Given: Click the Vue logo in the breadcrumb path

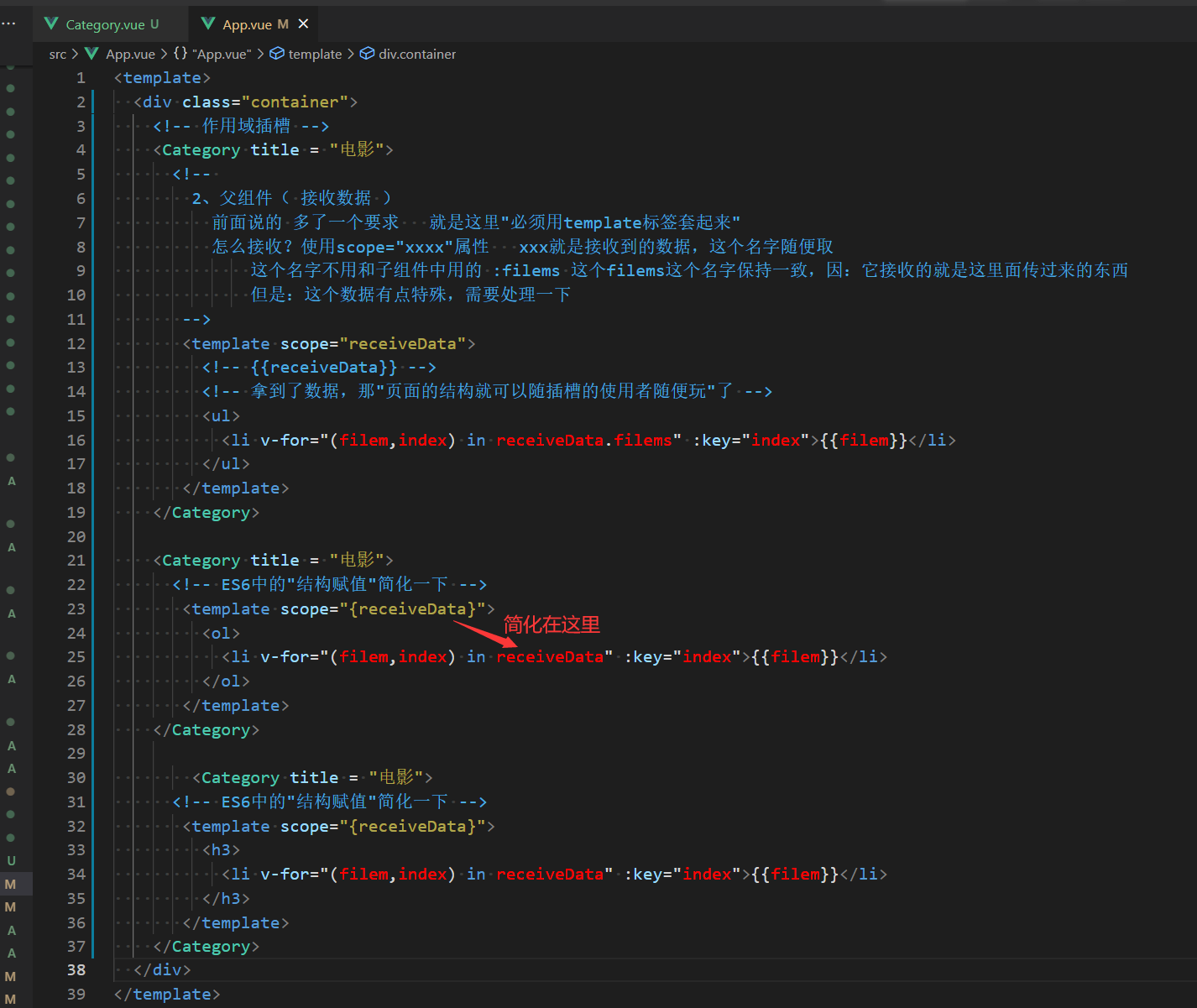Looking at the screenshot, I should click(x=91, y=54).
